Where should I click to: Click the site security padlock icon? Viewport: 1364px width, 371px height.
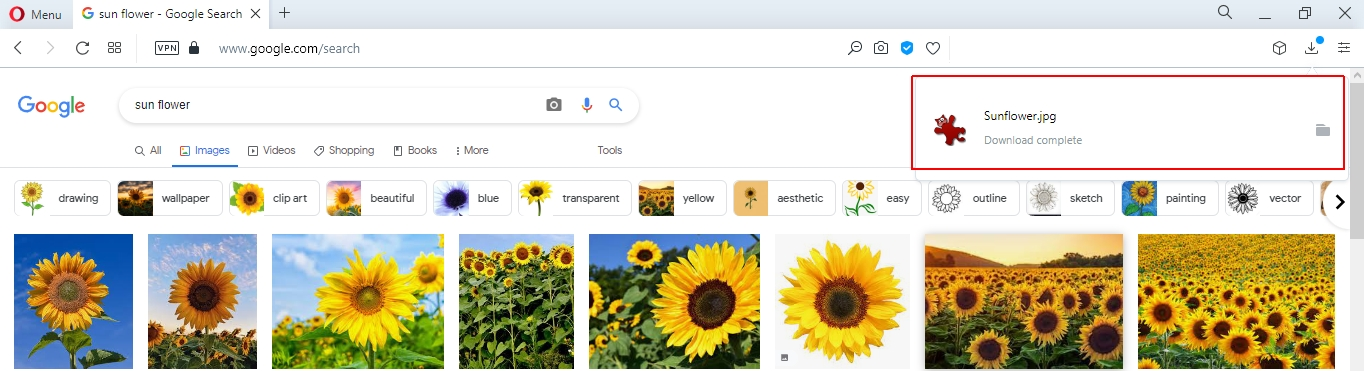click(x=194, y=48)
